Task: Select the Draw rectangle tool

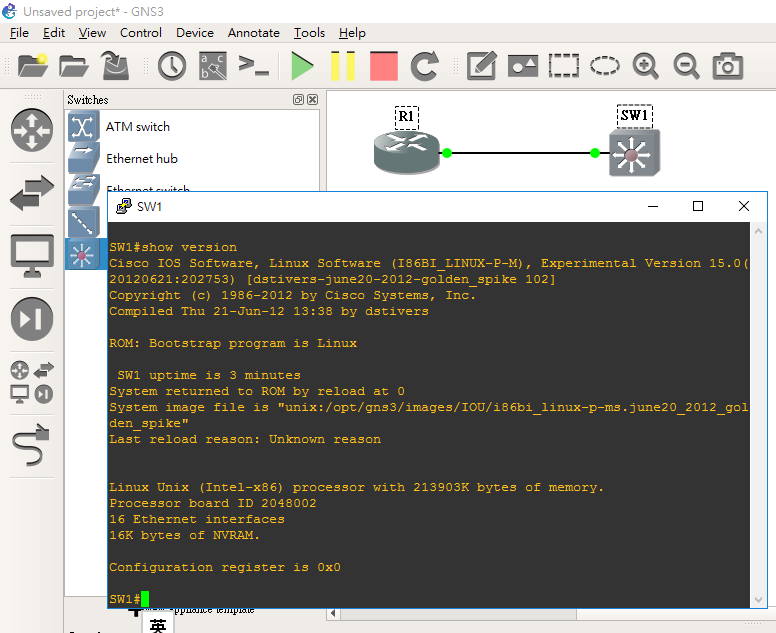Action: click(x=564, y=65)
